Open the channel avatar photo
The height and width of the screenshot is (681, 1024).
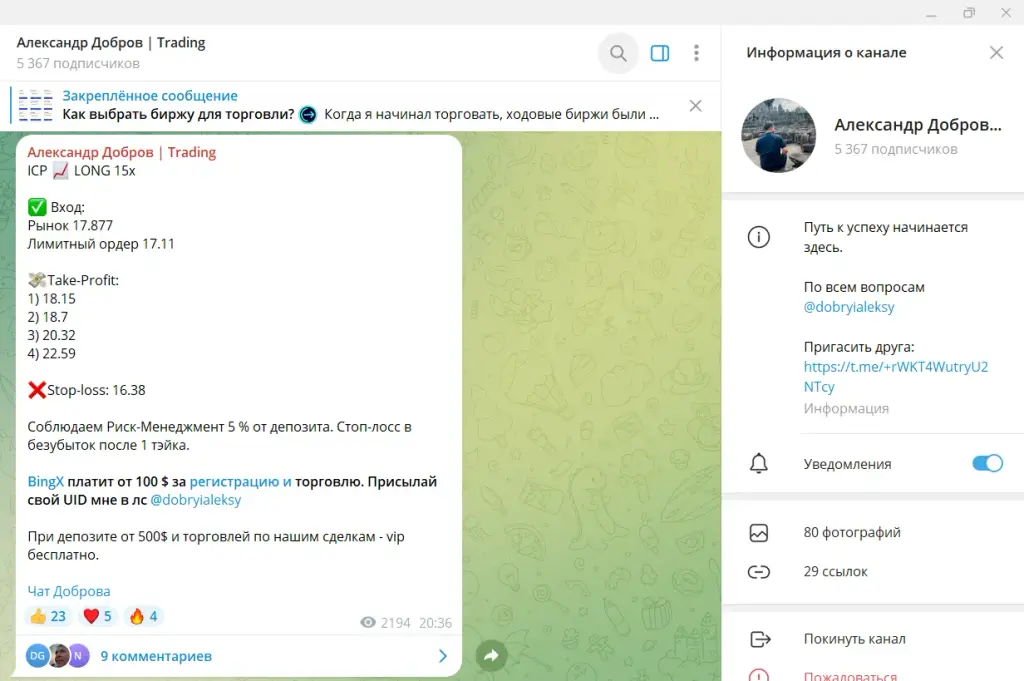click(x=778, y=135)
